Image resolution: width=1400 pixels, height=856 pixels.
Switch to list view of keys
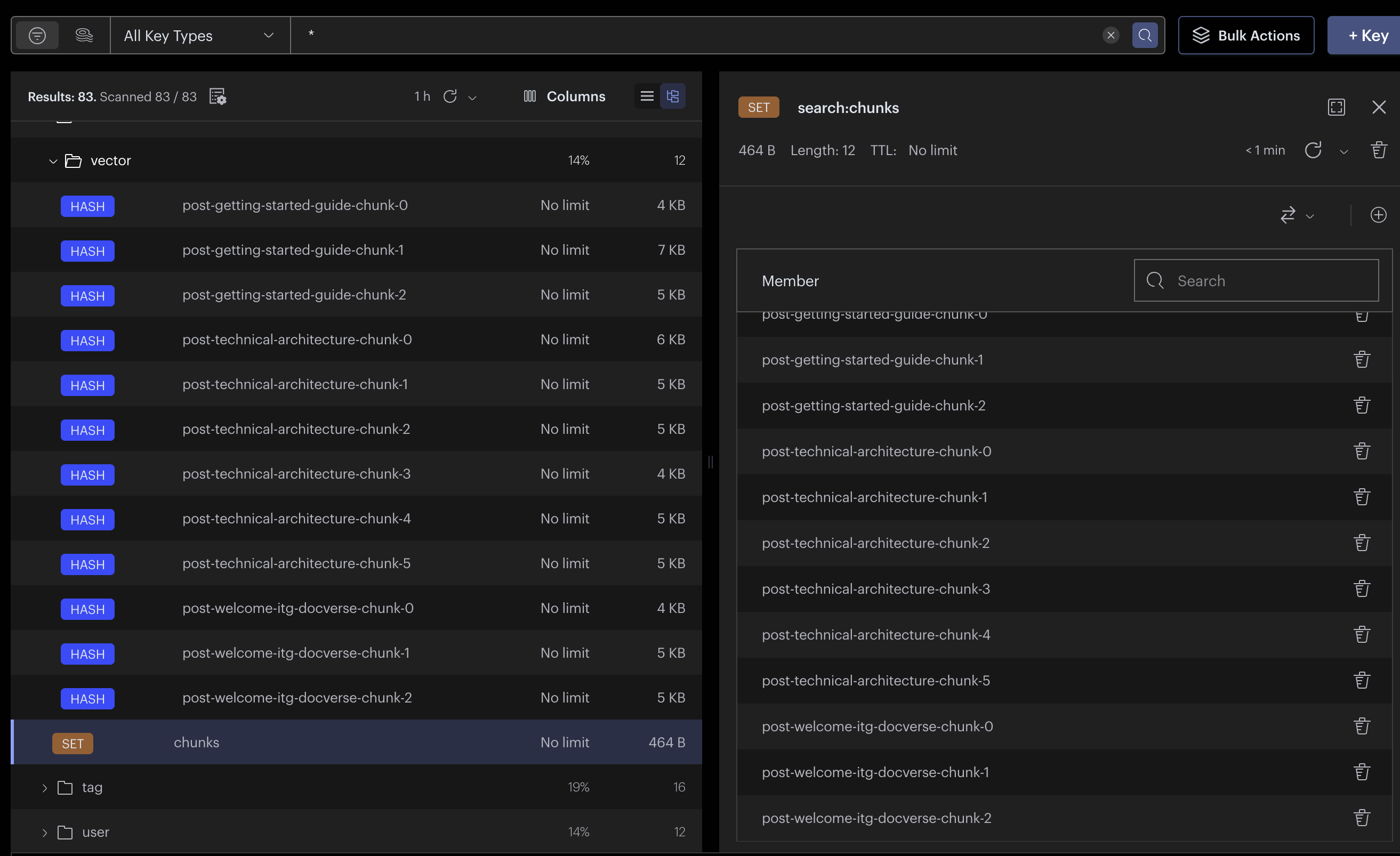coord(647,96)
